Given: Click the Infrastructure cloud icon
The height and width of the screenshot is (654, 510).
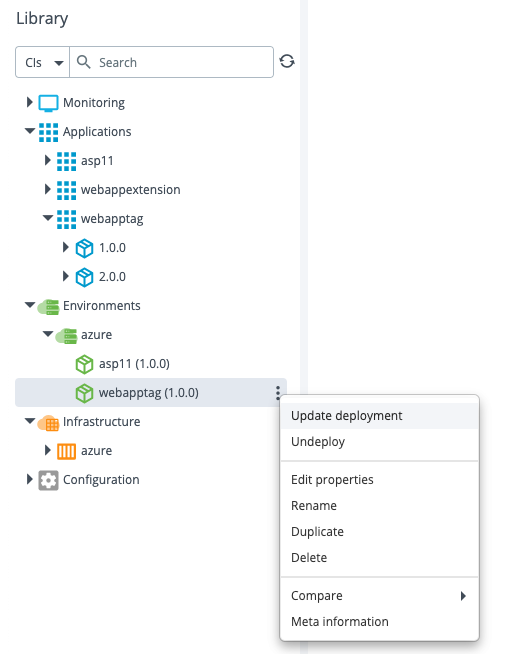Looking at the screenshot, I should pyautogui.click(x=48, y=423).
